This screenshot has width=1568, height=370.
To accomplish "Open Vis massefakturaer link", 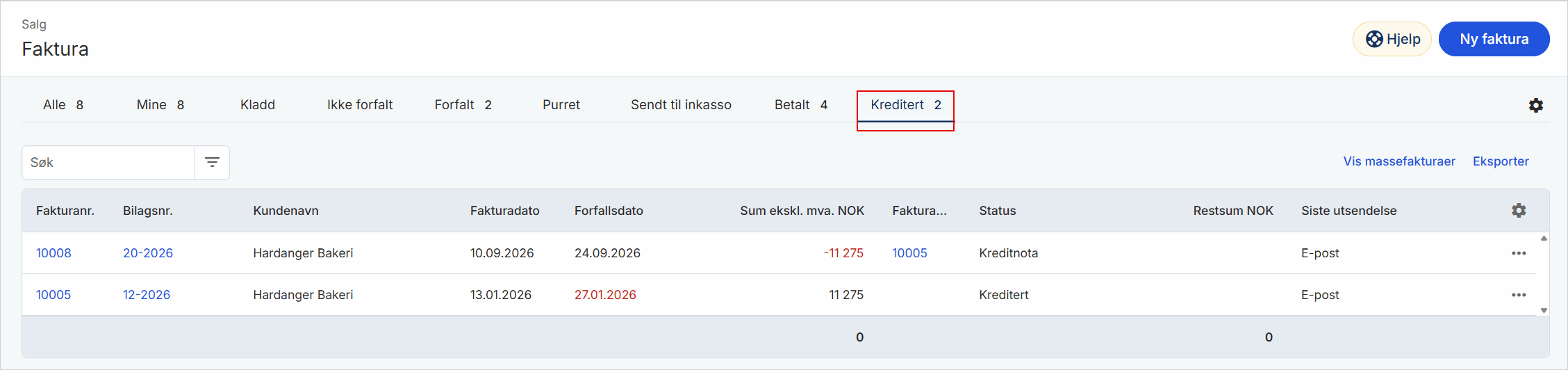I will pos(1399,161).
